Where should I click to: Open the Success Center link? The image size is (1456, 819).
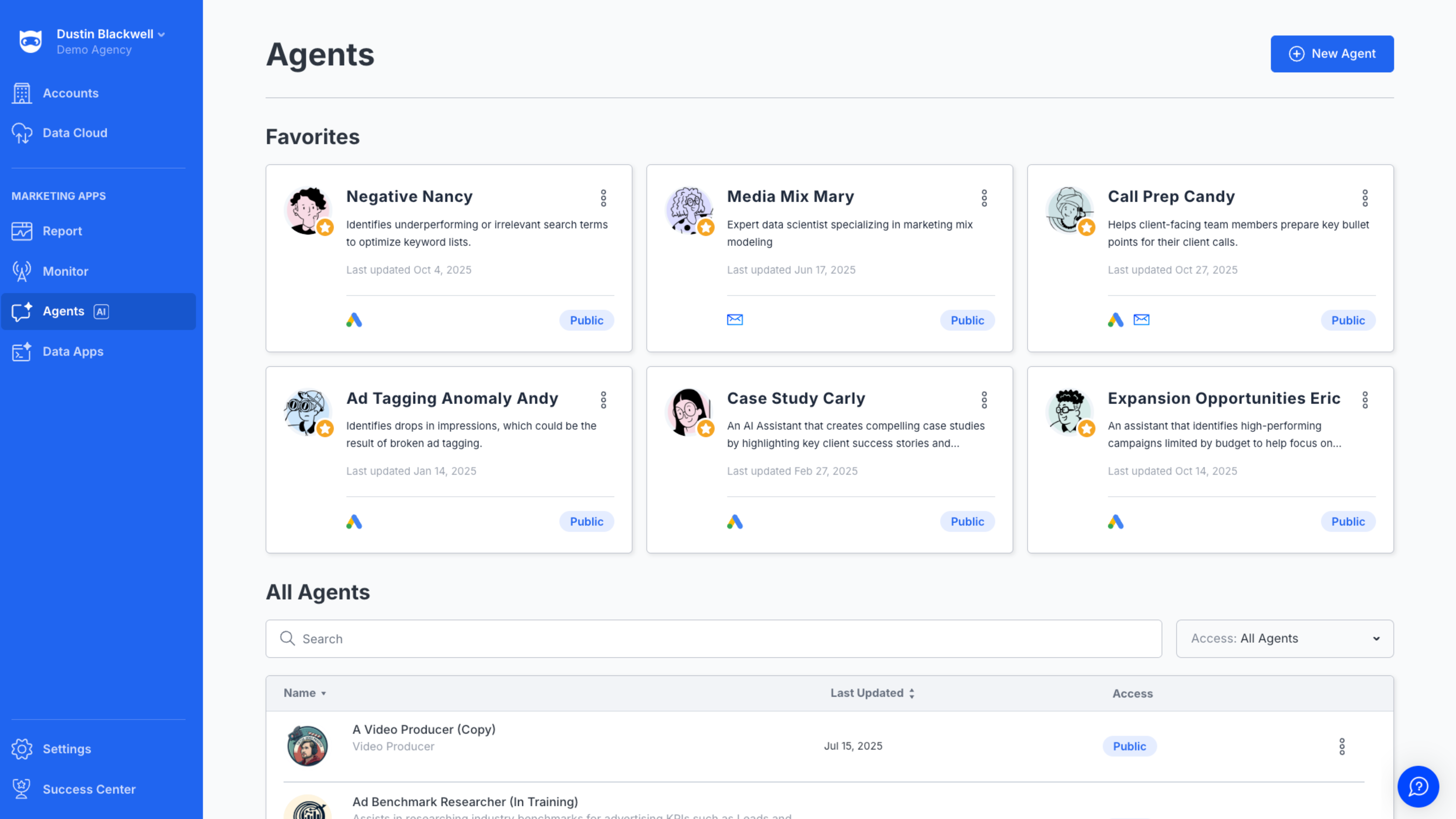pyautogui.click(x=89, y=789)
